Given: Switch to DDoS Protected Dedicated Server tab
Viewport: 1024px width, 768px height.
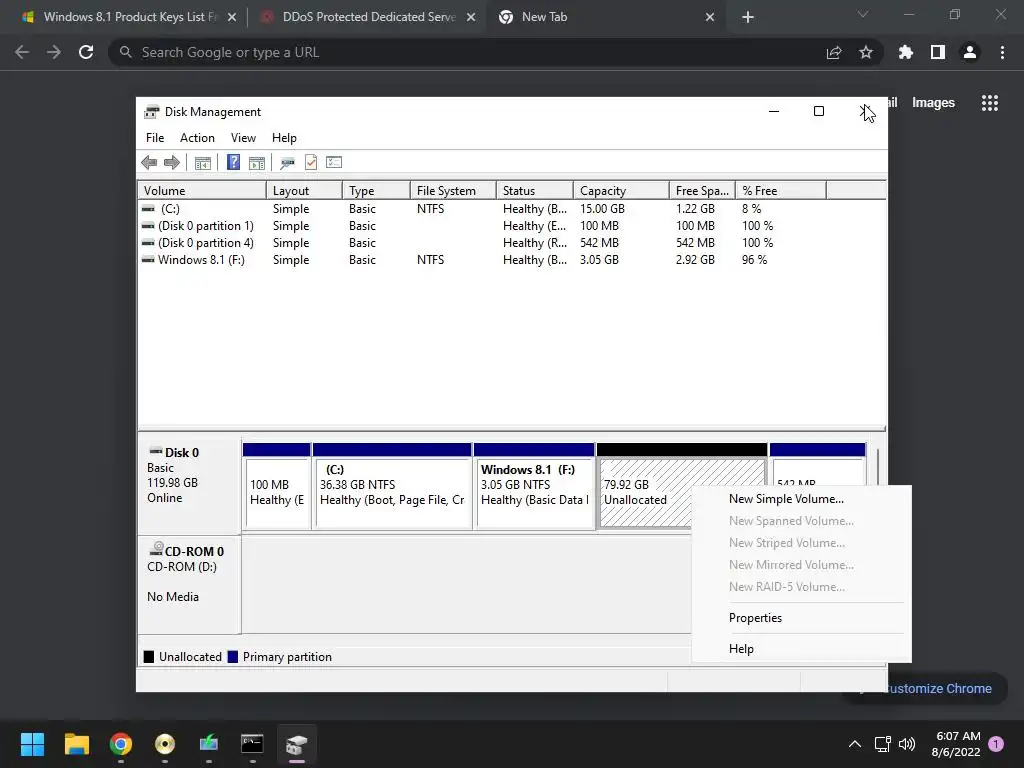Looking at the screenshot, I should pyautogui.click(x=369, y=17).
